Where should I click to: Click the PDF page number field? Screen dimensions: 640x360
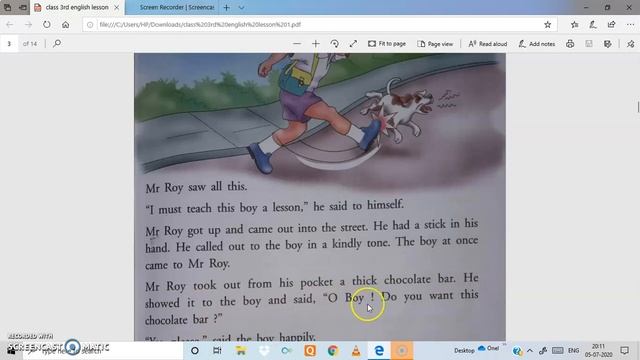pos(9,43)
